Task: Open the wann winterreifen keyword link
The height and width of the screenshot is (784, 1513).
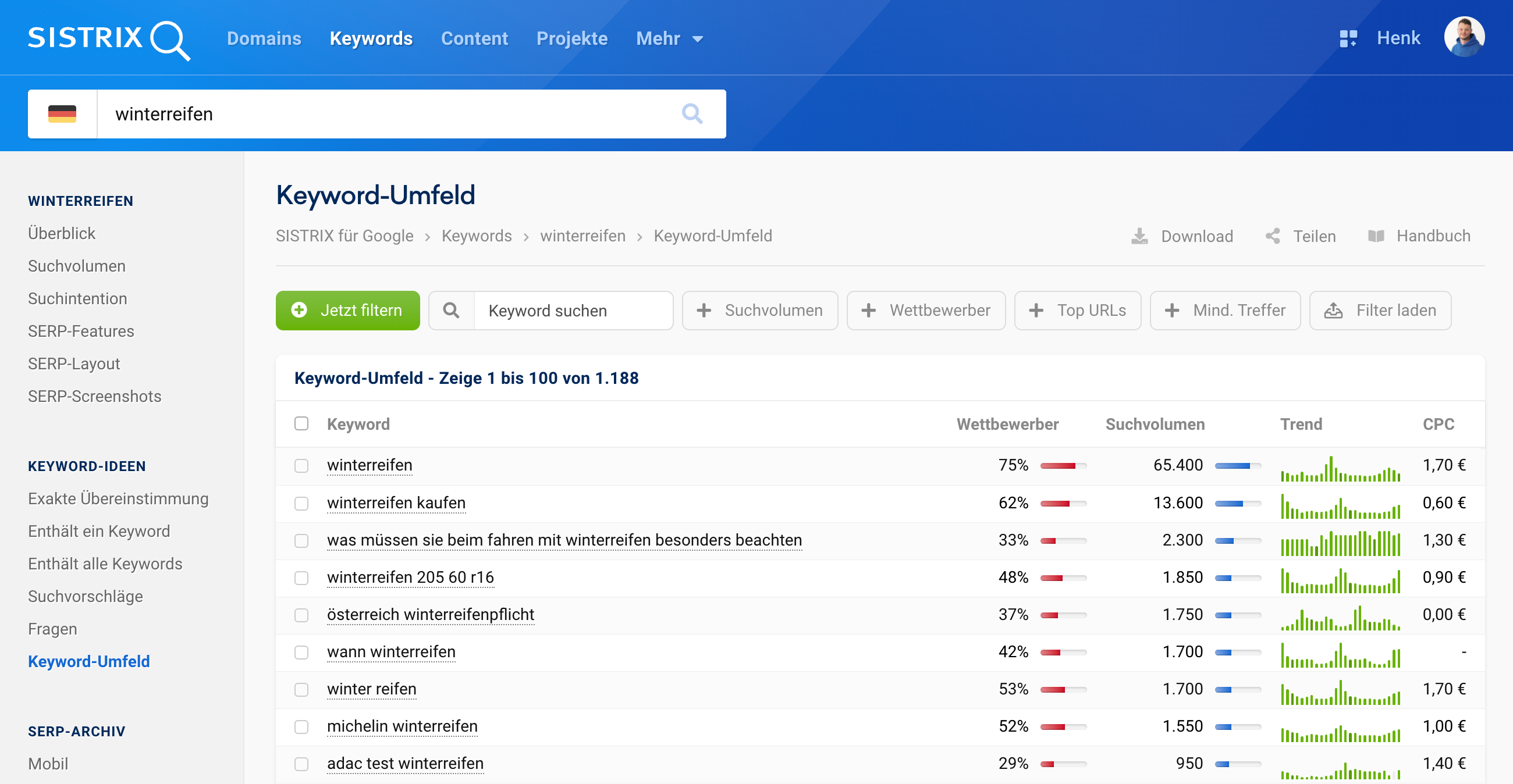Action: point(391,652)
